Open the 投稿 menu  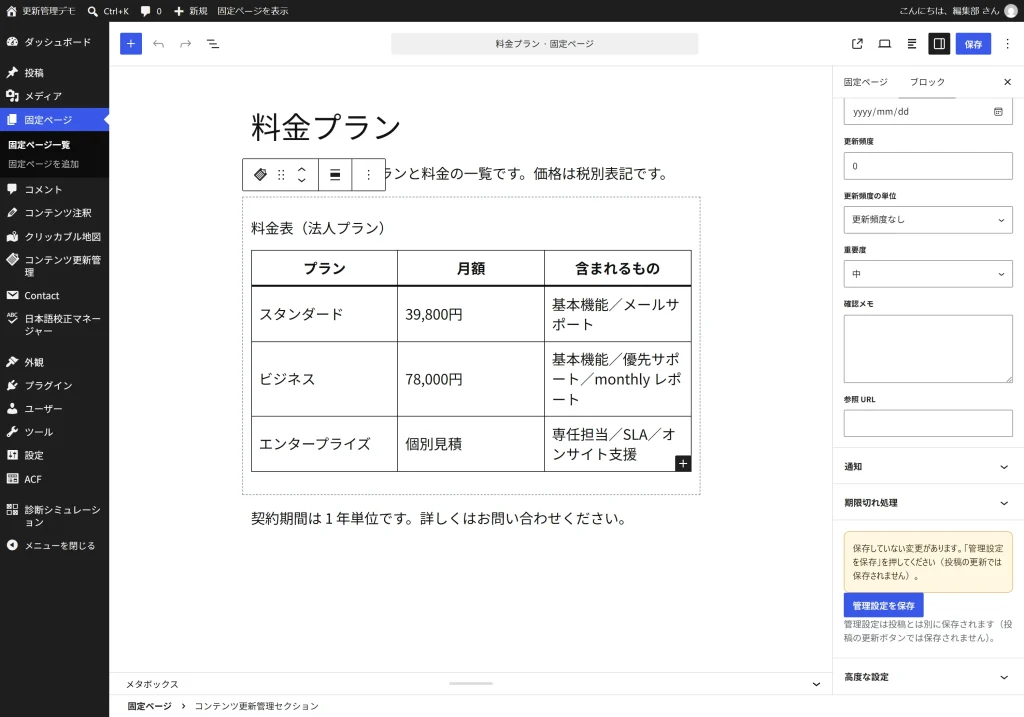[x=54, y=72]
